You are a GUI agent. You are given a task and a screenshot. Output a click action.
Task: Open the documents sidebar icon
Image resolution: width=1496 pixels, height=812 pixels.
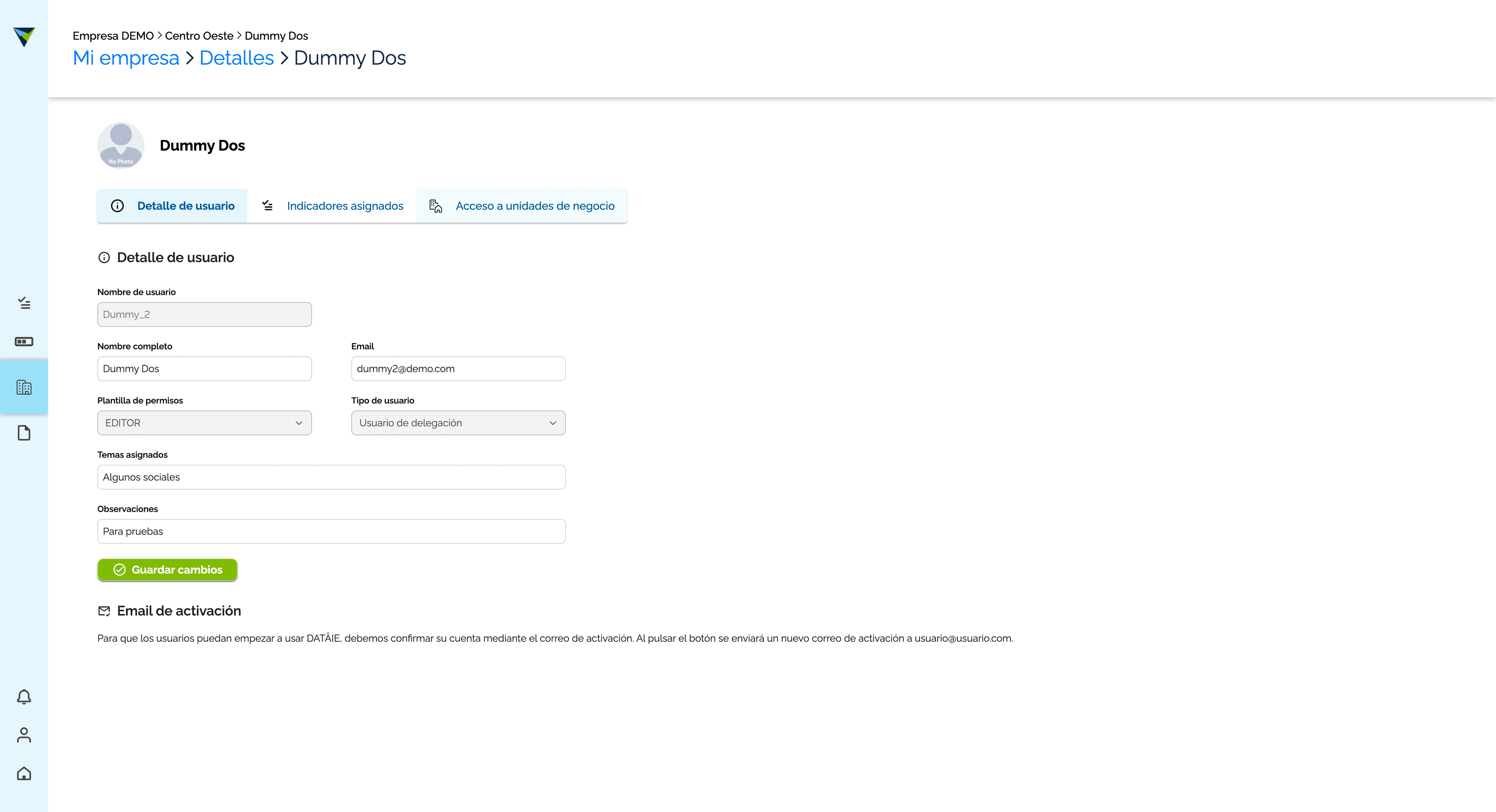(24, 433)
